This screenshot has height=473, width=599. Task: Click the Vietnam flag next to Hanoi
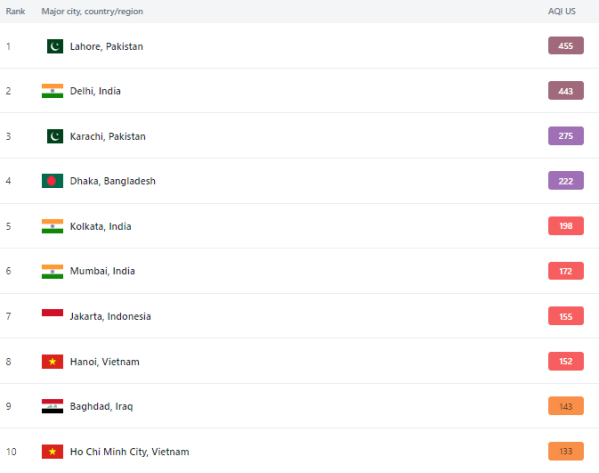[x=52, y=361]
